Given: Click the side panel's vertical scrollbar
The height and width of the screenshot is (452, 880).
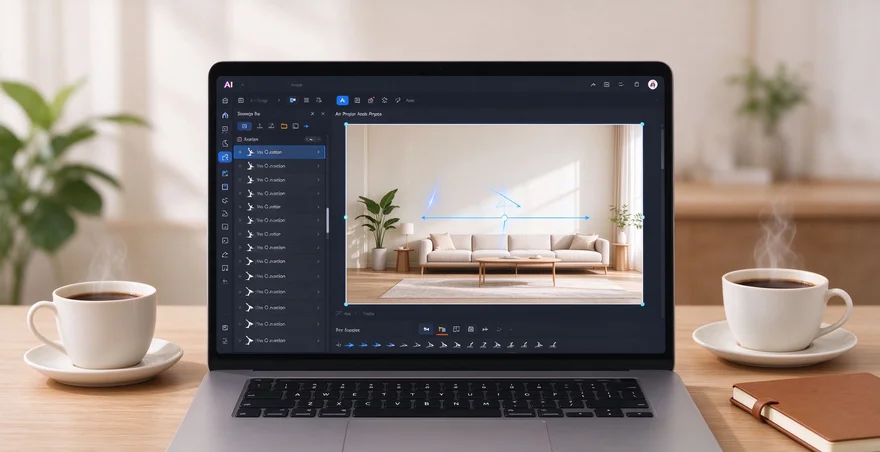Looking at the screenshot, I should 327,221.
